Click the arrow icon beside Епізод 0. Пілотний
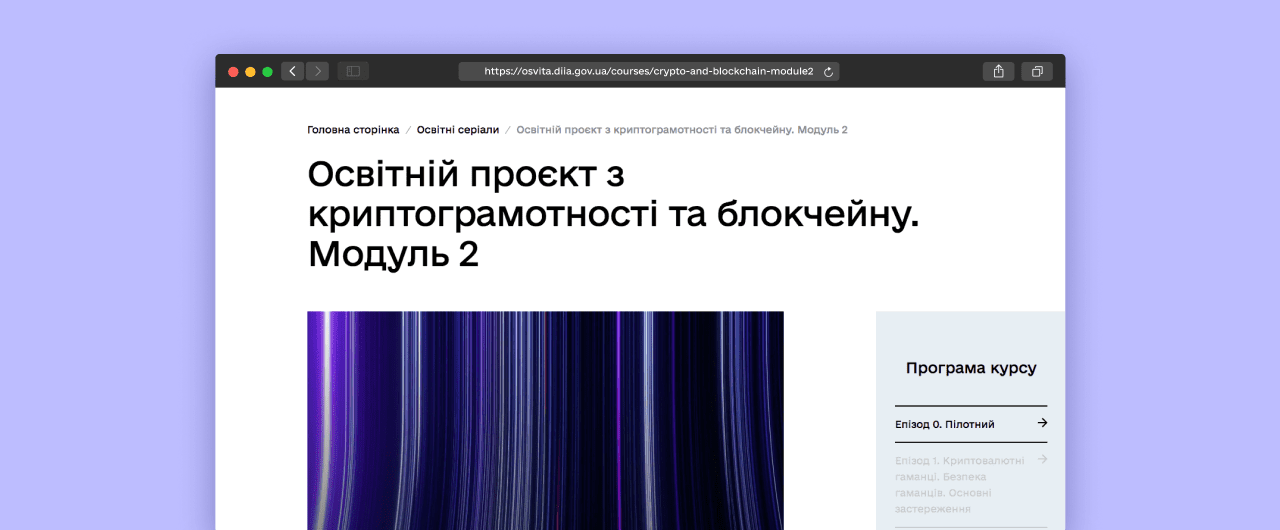Screen dimensions: 1280x530 click(1042, 423)
